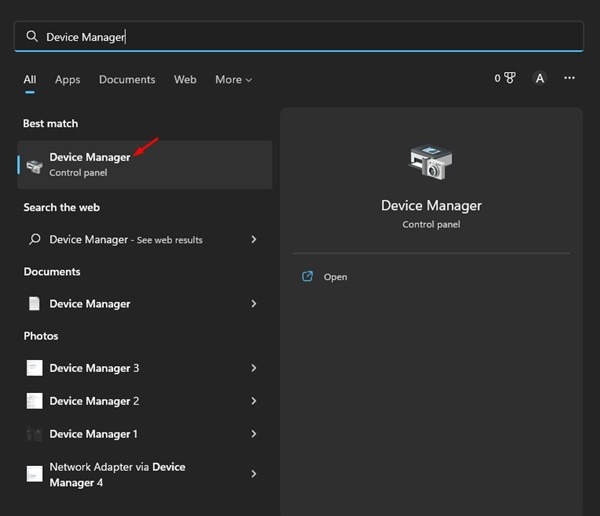Click Open in the preview pane
This screenshot has width=600, height=516.
pyautogui.click(x=335, y=277)
